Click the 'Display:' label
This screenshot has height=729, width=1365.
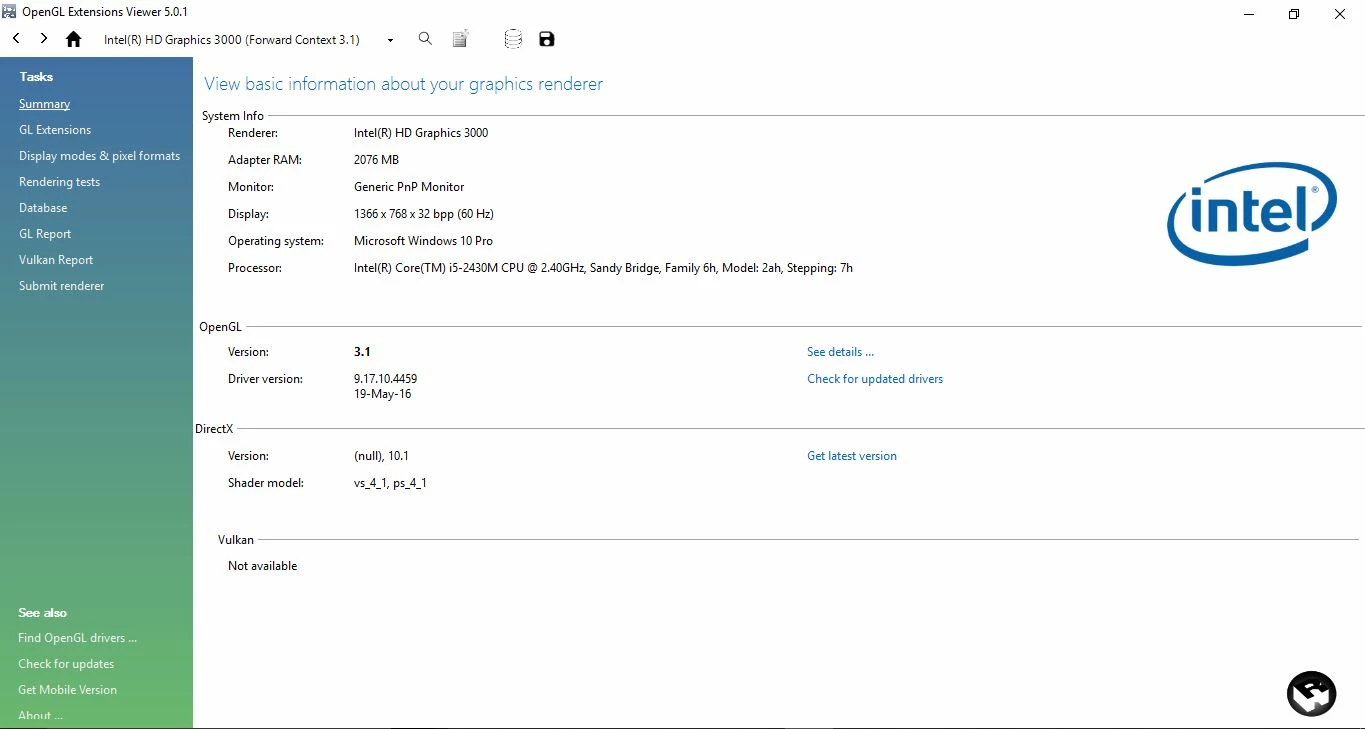[248, 214]
